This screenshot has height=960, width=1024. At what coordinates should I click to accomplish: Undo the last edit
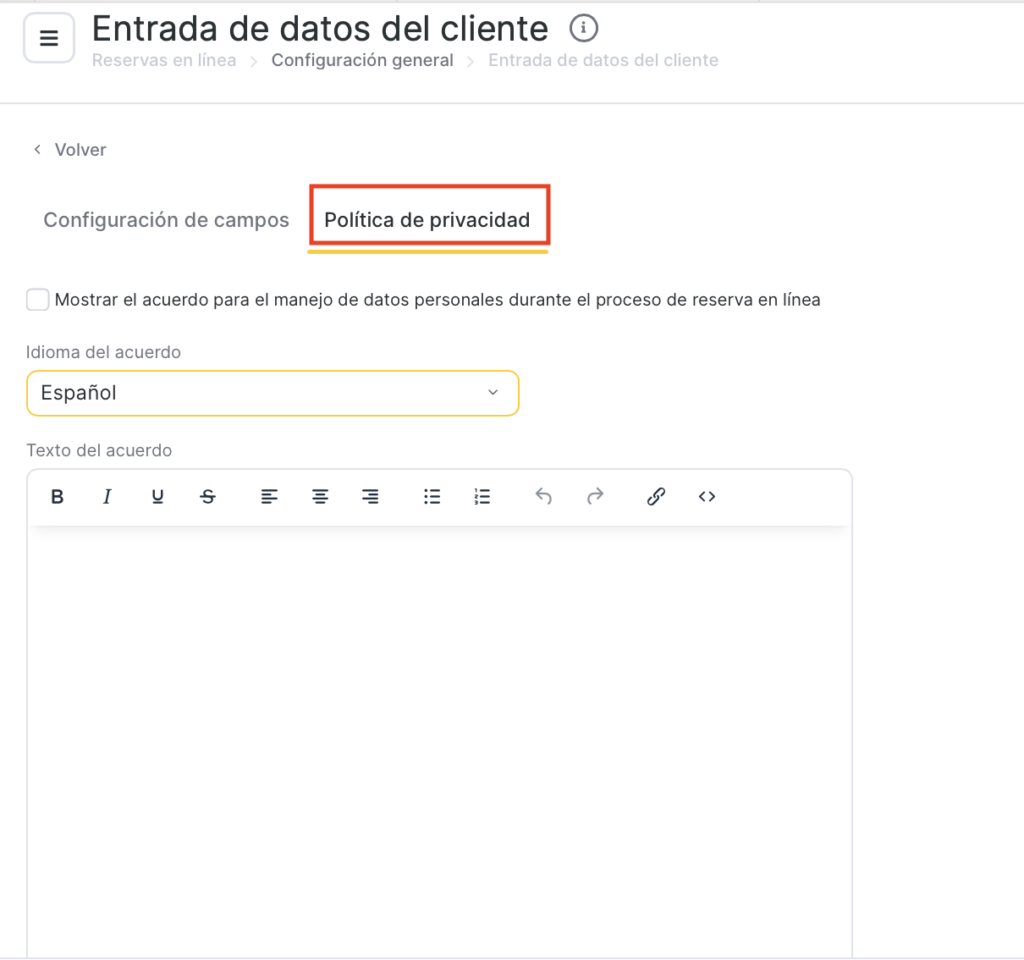(x=544, y=497)
